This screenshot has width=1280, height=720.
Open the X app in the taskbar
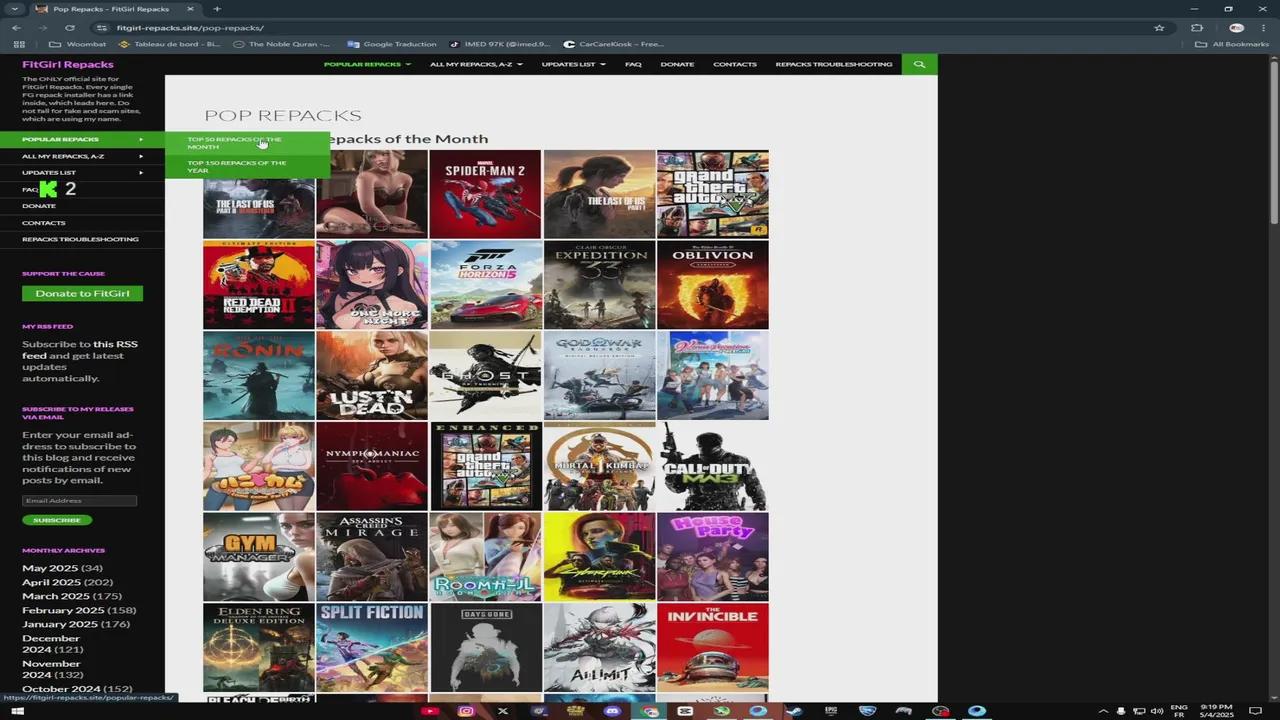coord(503,711)
